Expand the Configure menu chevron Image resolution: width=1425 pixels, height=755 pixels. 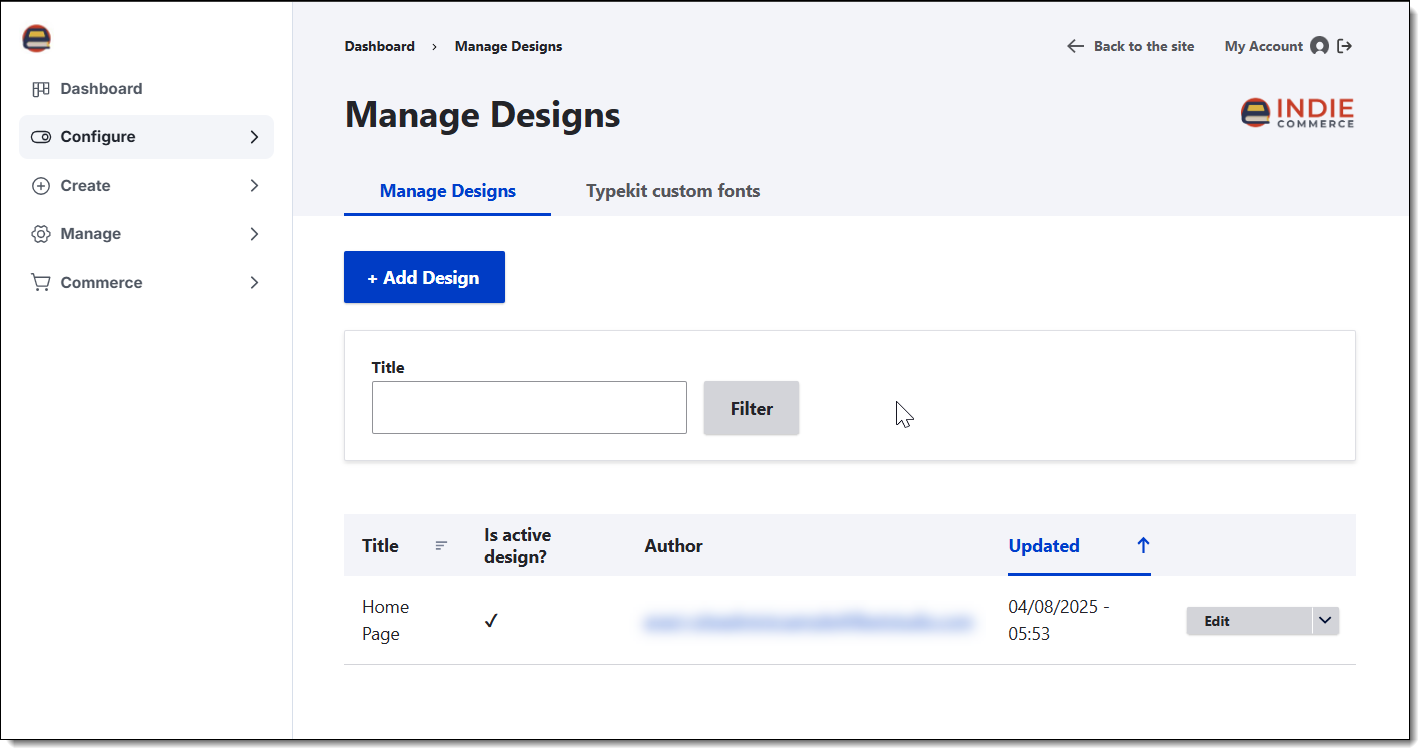point(254,137)
